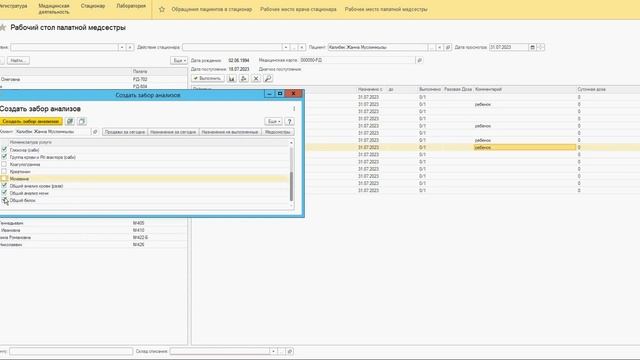Click the help question mark button in the dialog
640x360 pixels.
(289, 121)
